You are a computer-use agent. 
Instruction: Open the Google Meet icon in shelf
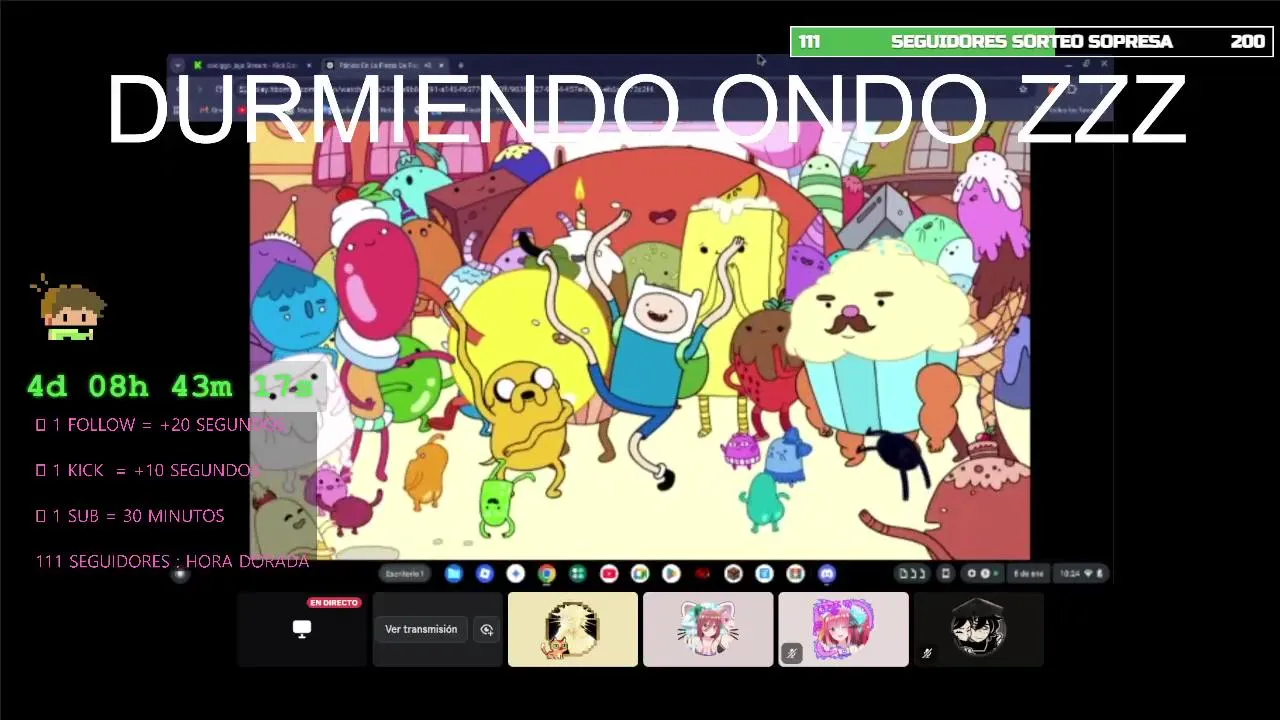pyautogui.click(x=640, y=573)
